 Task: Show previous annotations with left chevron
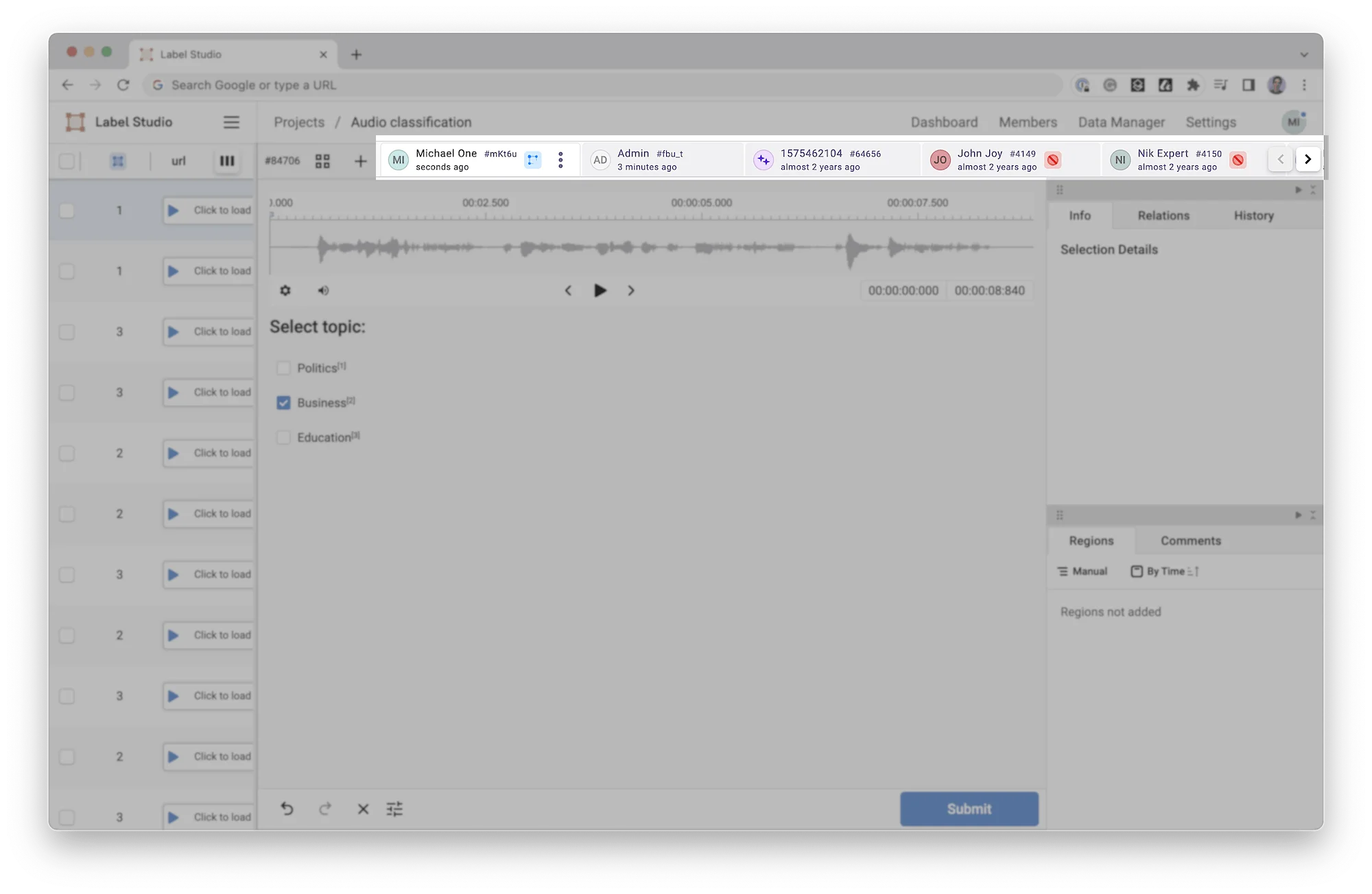coord(1280,159)
